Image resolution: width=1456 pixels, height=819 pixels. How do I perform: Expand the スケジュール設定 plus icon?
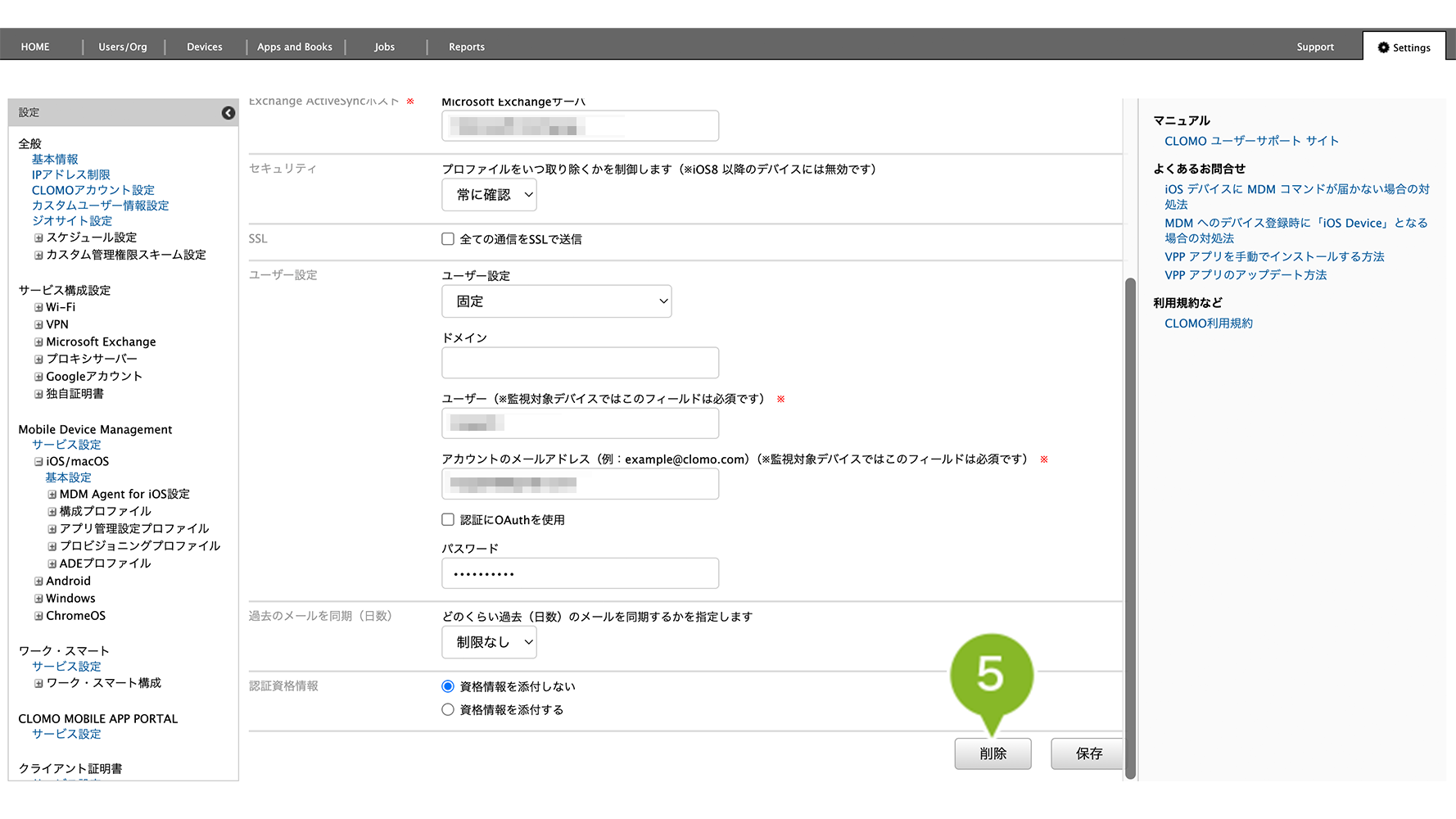tap(38, 238)
